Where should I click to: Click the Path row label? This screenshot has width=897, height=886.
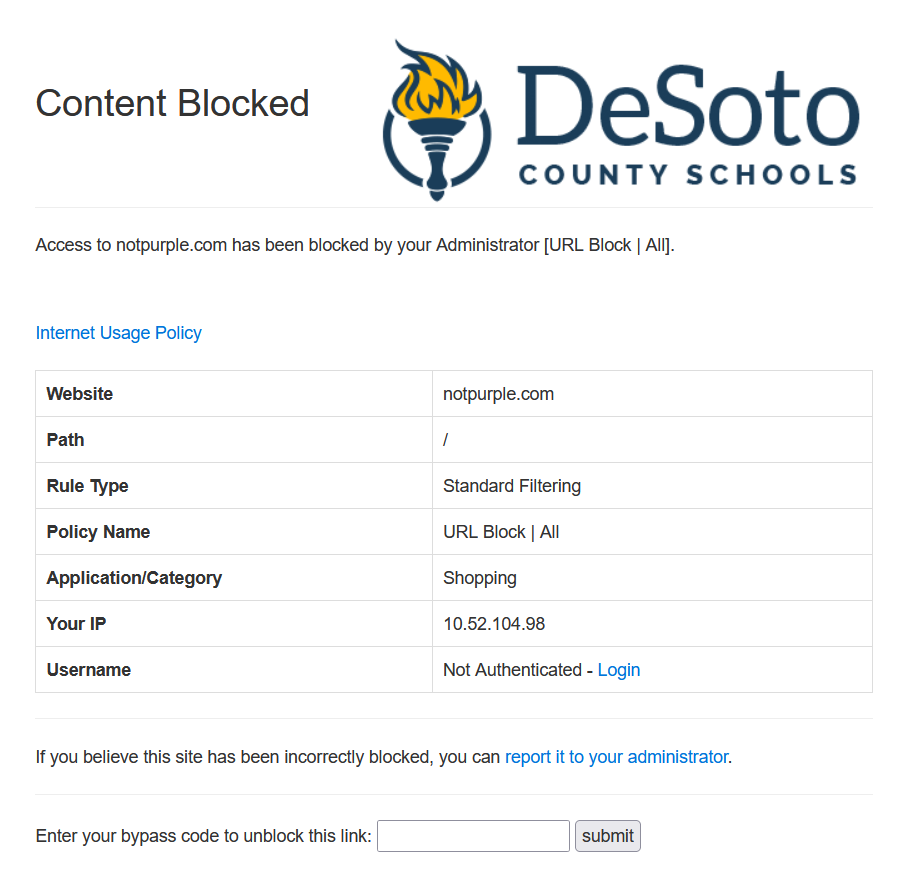coord(65,440)
